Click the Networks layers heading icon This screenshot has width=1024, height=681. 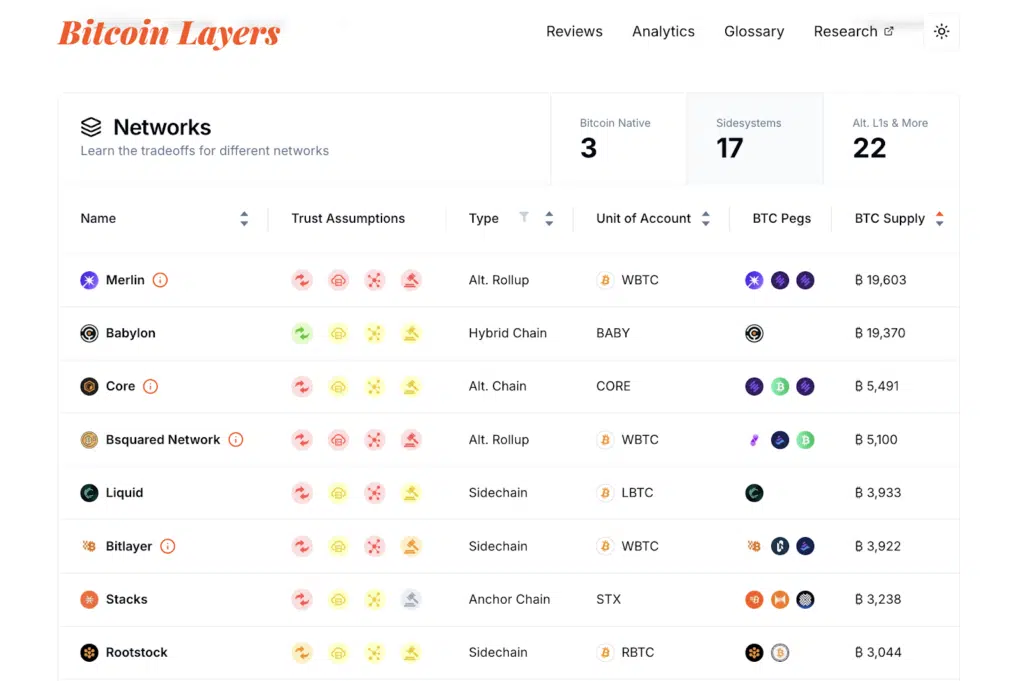click(x=91, y=127)
